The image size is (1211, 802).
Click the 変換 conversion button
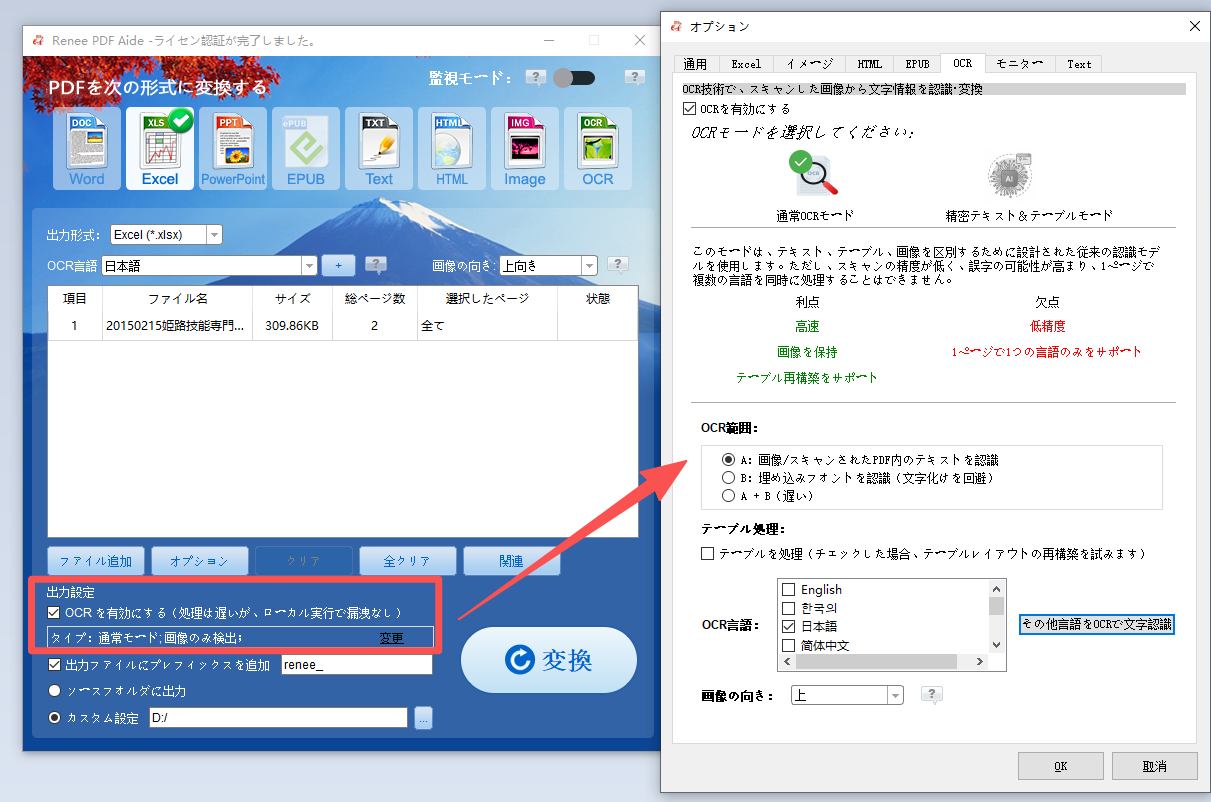(x=548, y=660)
